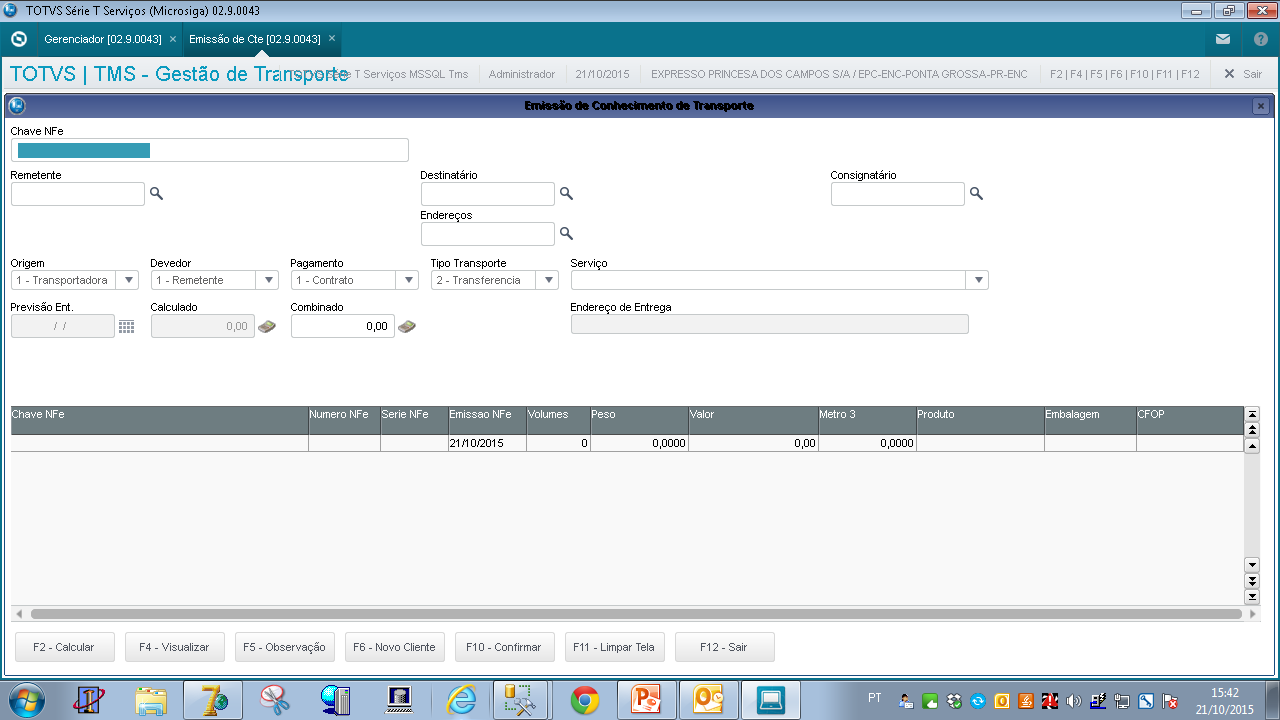Screen dimensions: 1280x720
Task: Expand the Pagamento dropdown
Action: pos(407,280)
